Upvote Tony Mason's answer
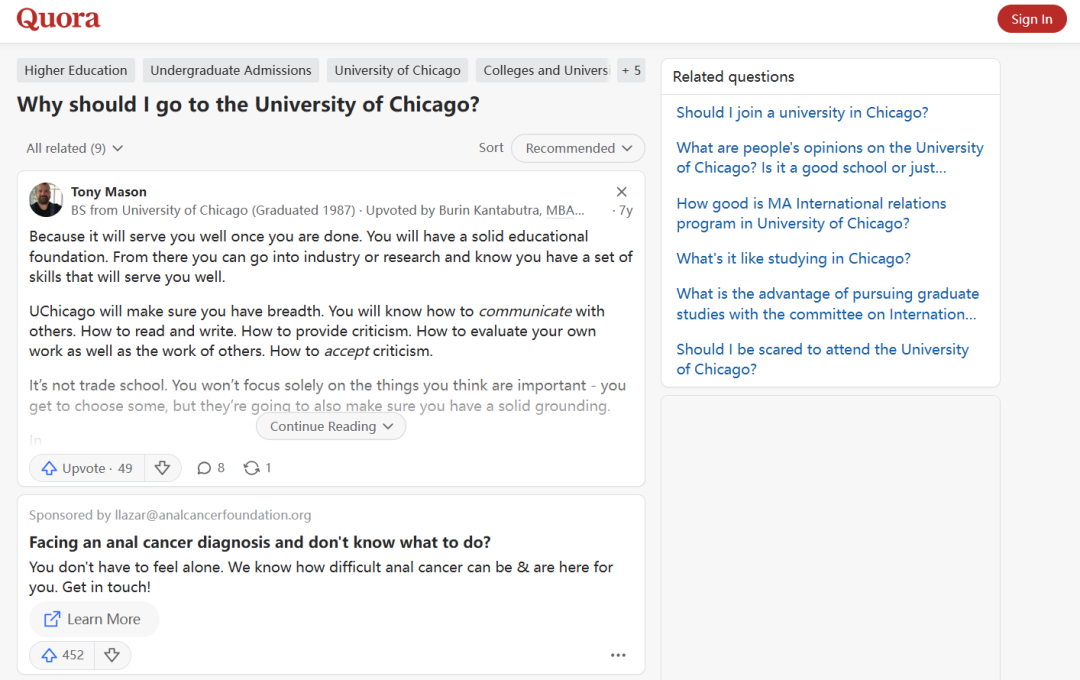The width and height of the screenshot is (1080, 680). (x=86, y=468)
